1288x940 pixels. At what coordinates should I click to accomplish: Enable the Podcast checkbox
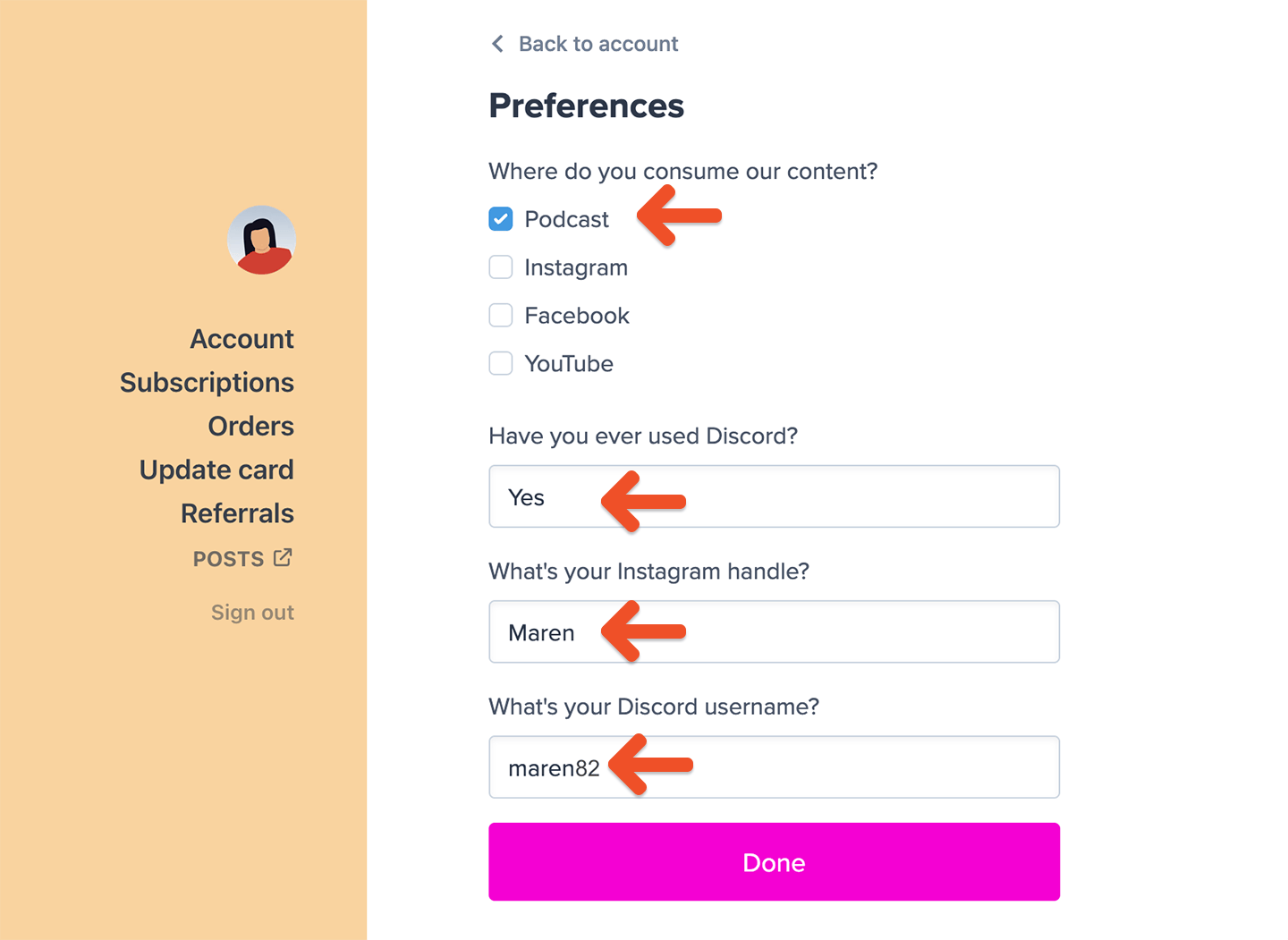tap(500, 218)
